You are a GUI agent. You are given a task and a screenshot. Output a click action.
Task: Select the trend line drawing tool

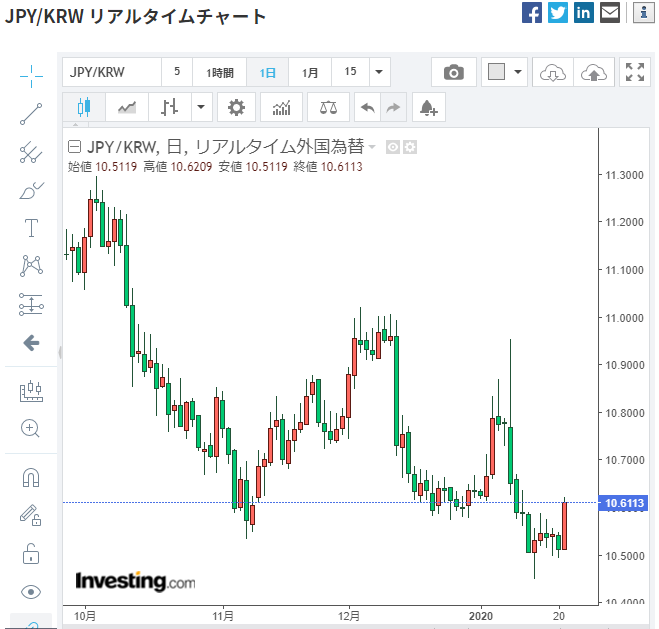tap(31, 114)
